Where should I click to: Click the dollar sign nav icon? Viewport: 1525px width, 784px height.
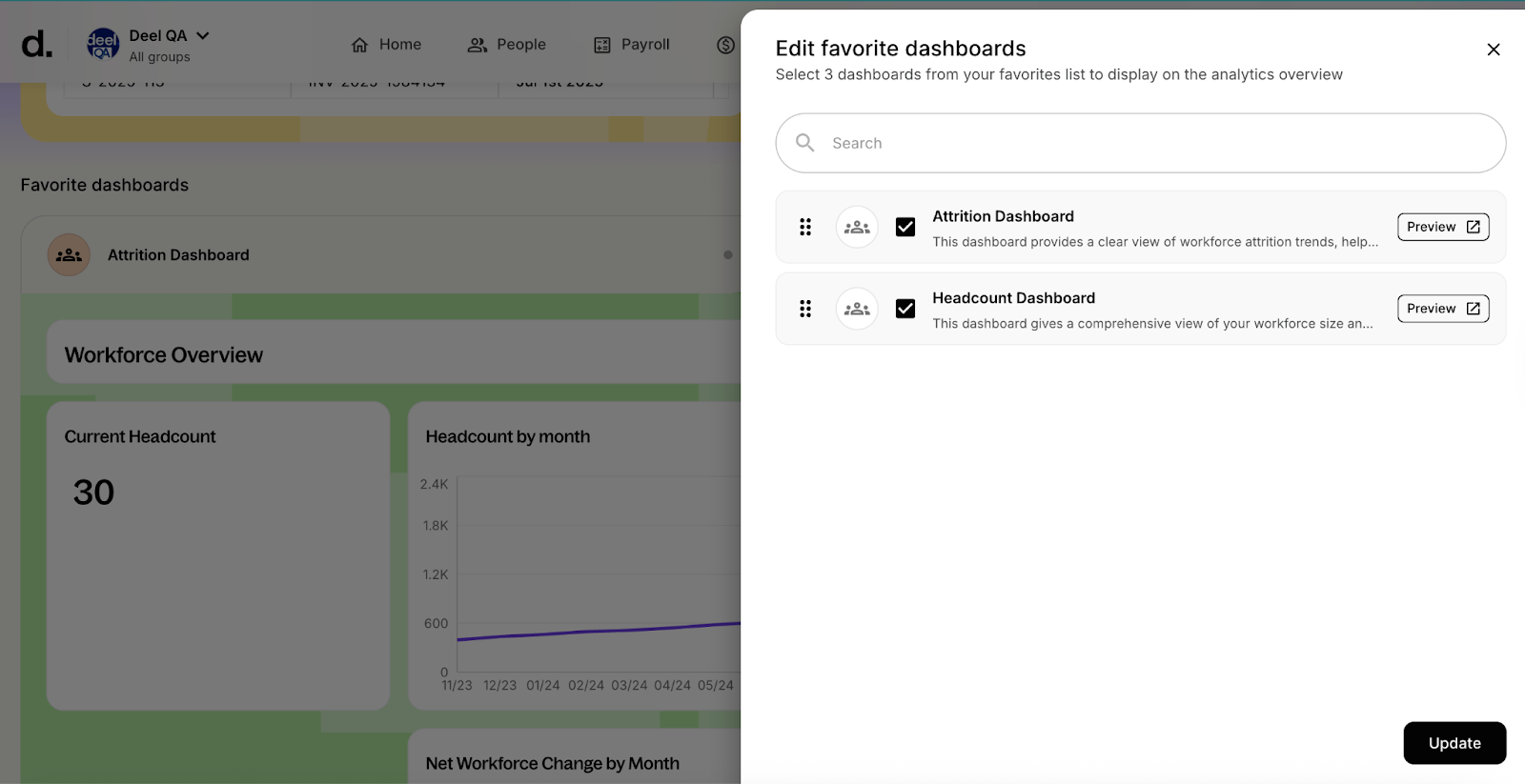point(725,45)
